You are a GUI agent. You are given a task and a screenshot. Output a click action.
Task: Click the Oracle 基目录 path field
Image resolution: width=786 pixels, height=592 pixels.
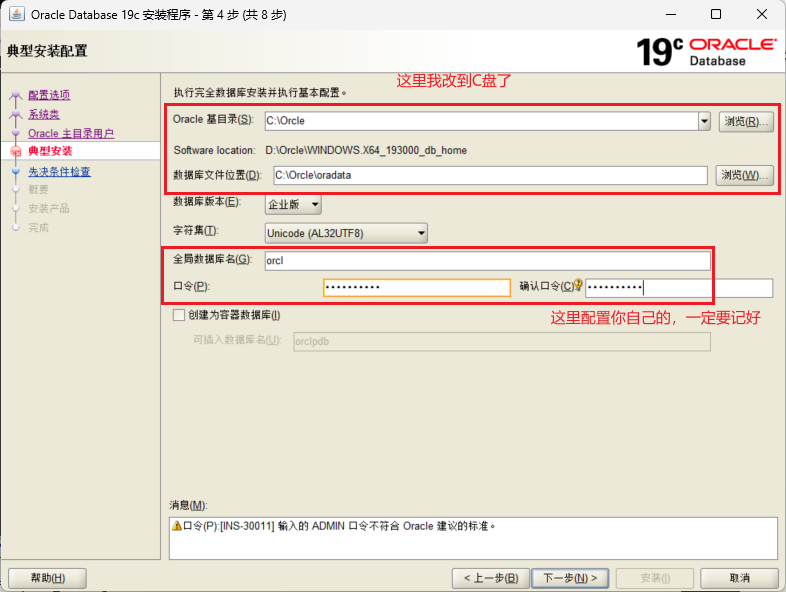482,121
